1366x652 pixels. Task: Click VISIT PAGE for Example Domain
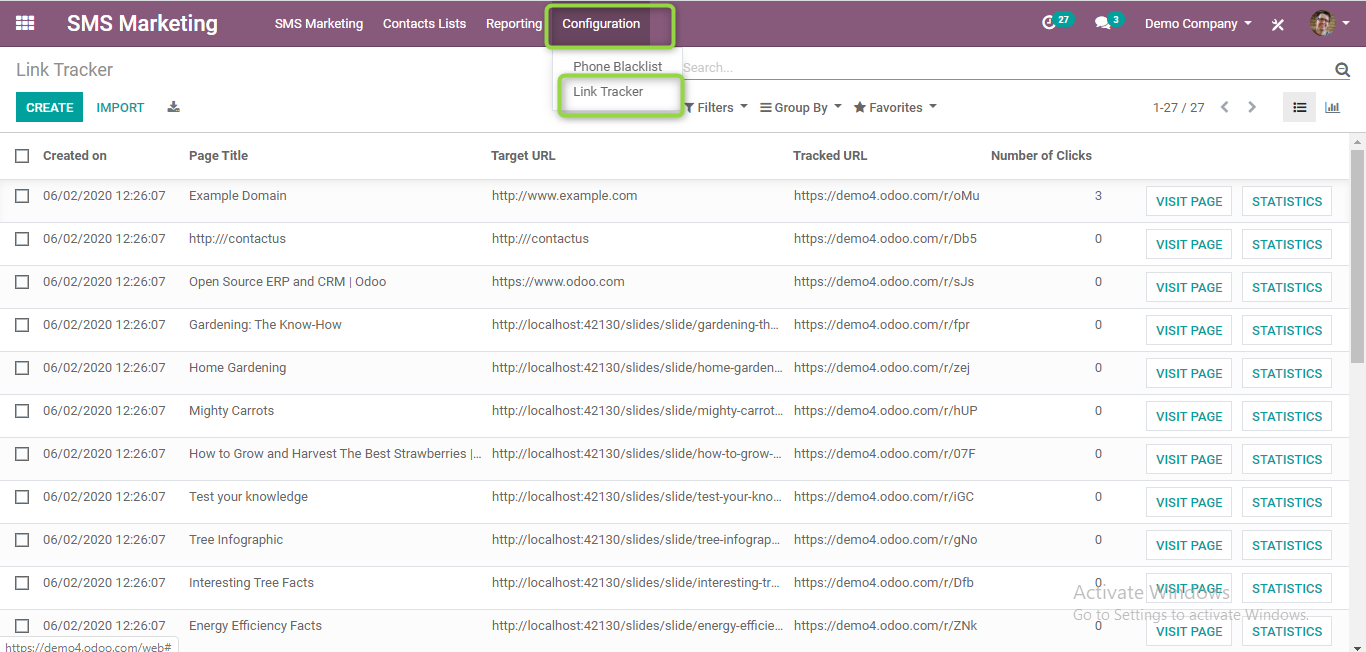click(x=1189, y=201)
